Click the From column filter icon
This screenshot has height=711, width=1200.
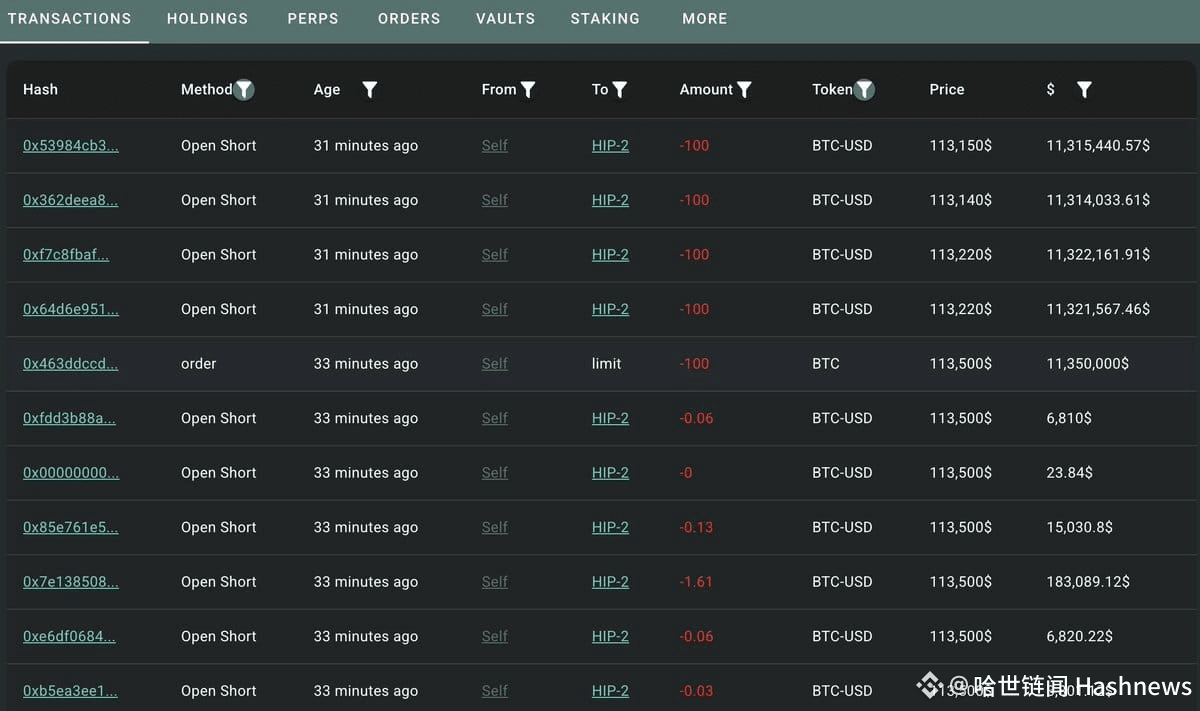click(x=528, y=90)
